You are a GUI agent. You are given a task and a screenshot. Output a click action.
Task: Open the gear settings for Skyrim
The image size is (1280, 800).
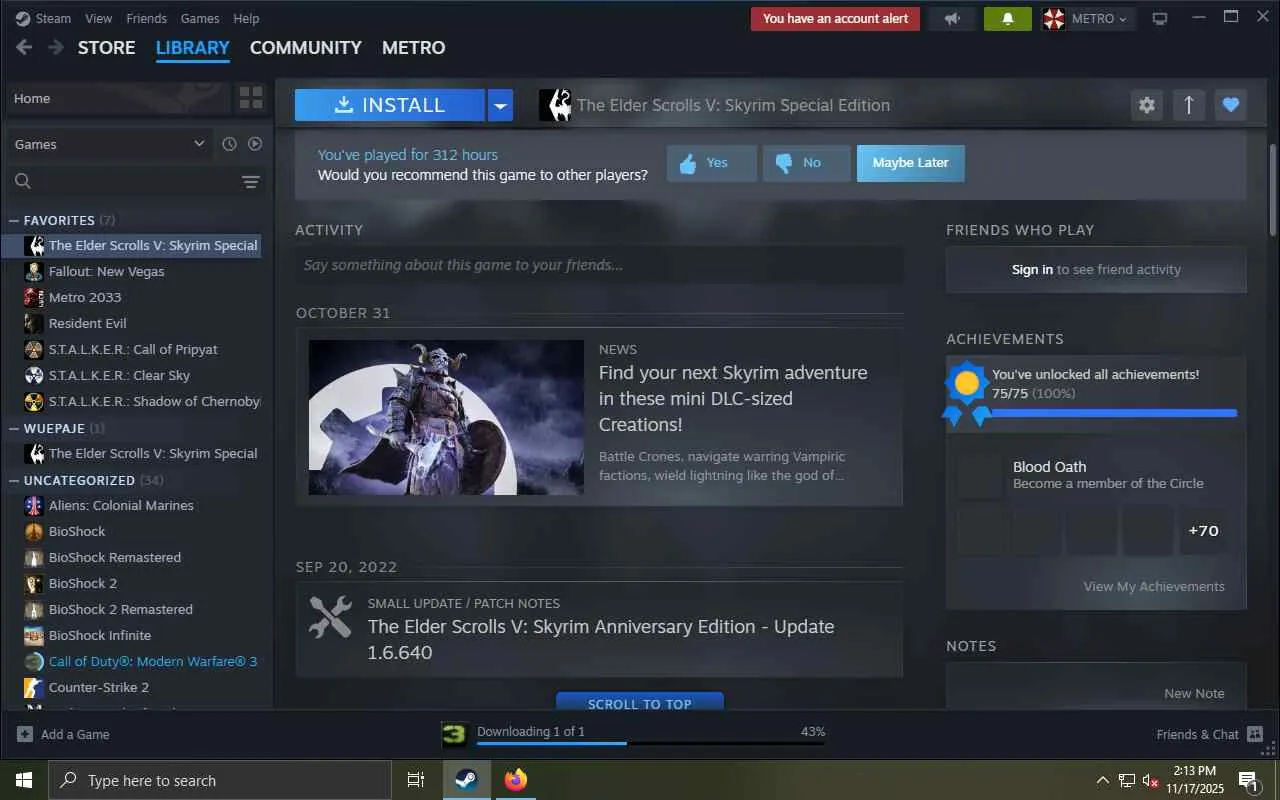coord(1147,105)
